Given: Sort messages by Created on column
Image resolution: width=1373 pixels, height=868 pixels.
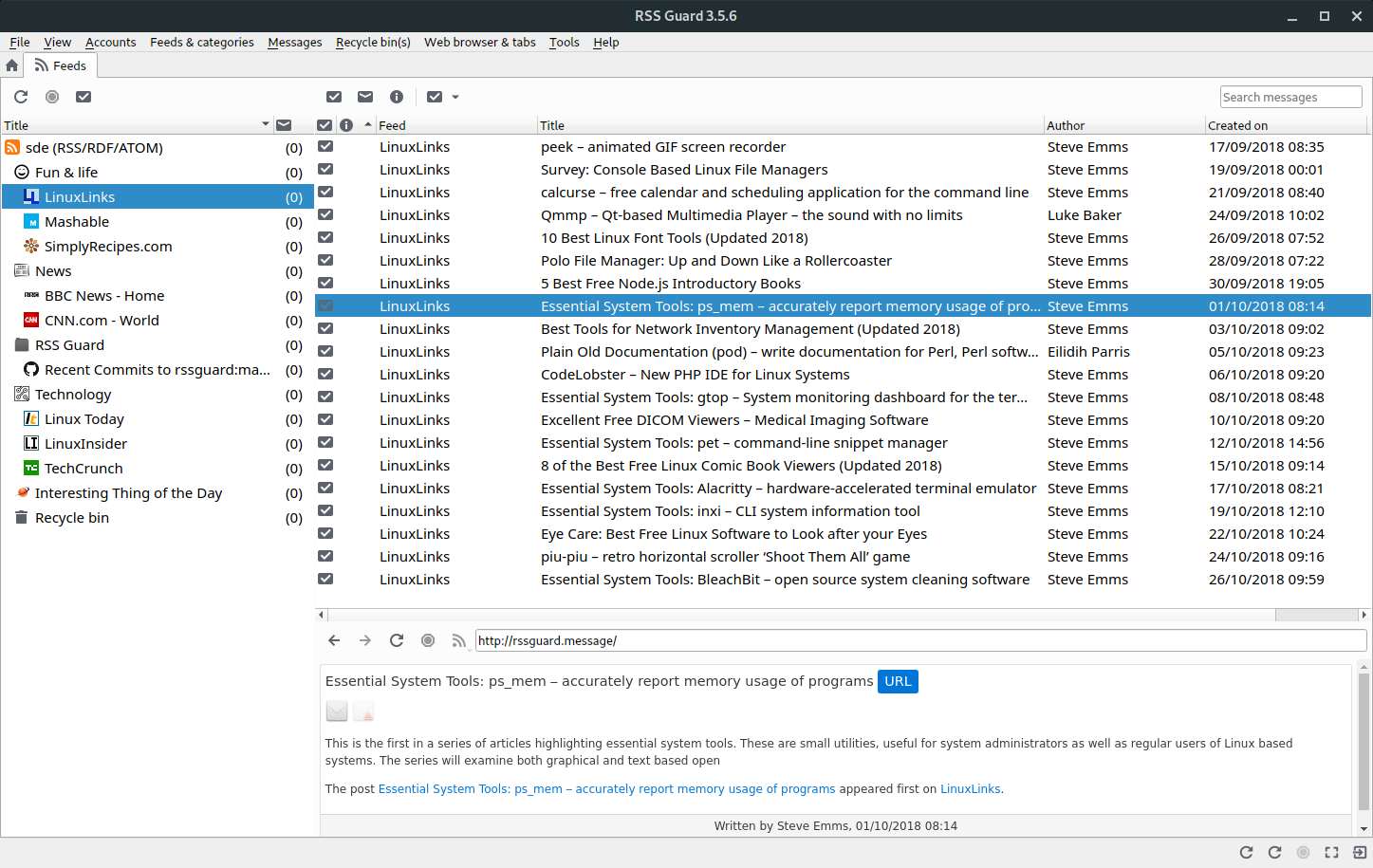Looking at the screenshot, I should (x=1286, y=125).
